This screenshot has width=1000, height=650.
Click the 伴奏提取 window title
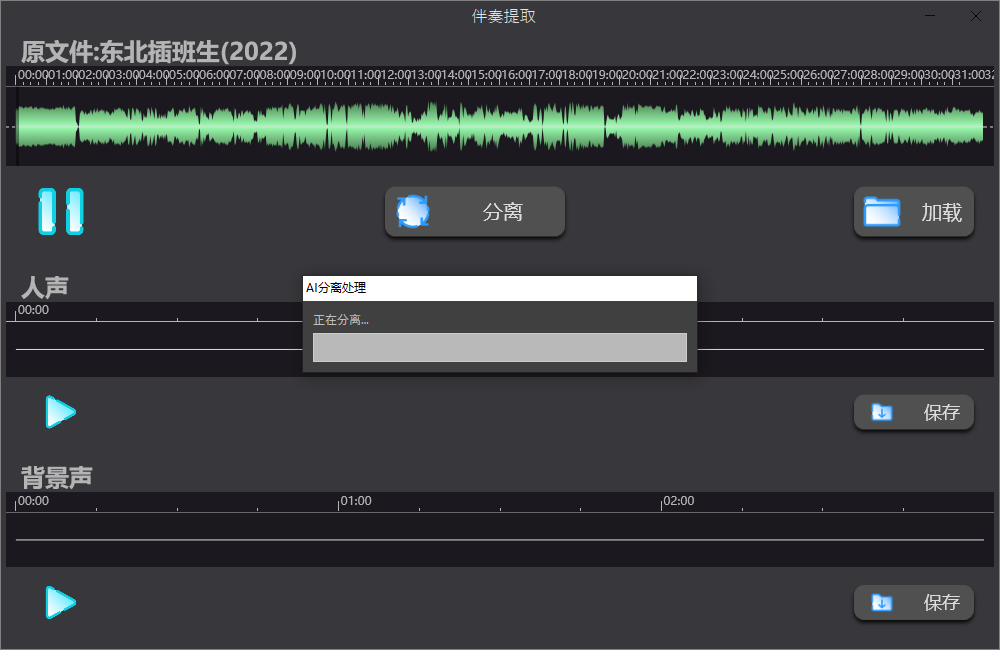(x=502, y=16)
